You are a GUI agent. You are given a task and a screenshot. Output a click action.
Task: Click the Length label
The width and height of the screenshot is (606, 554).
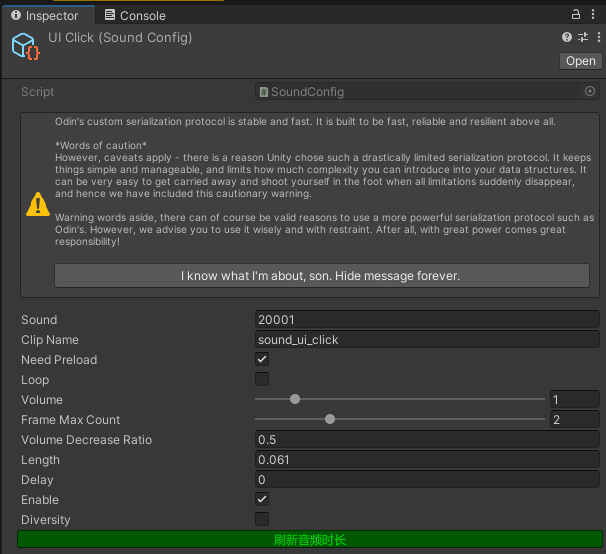[40, 460]
